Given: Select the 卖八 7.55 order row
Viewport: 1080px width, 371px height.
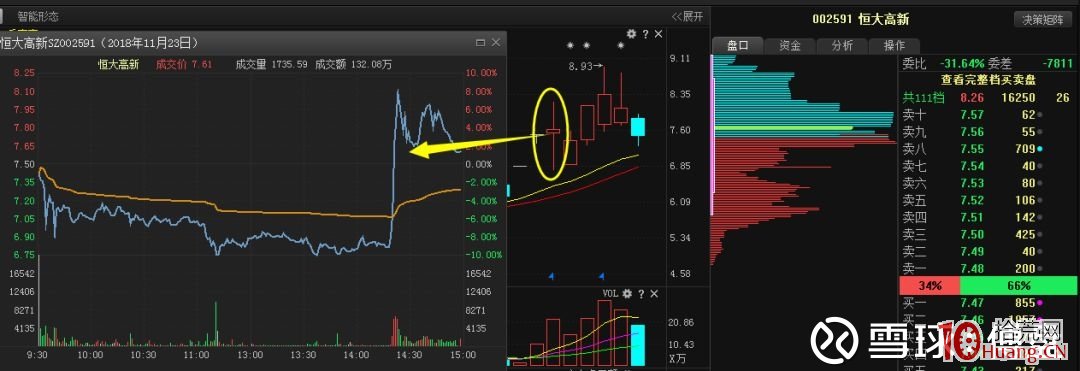Looking at the screenshot, I should point(988,149).
